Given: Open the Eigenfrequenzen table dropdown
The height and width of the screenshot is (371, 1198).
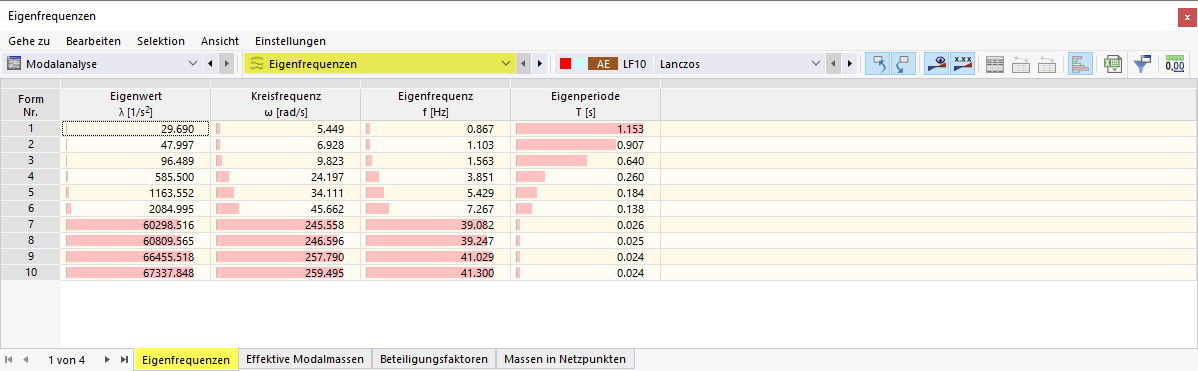Looking at the screenshot, I should 505,64.
